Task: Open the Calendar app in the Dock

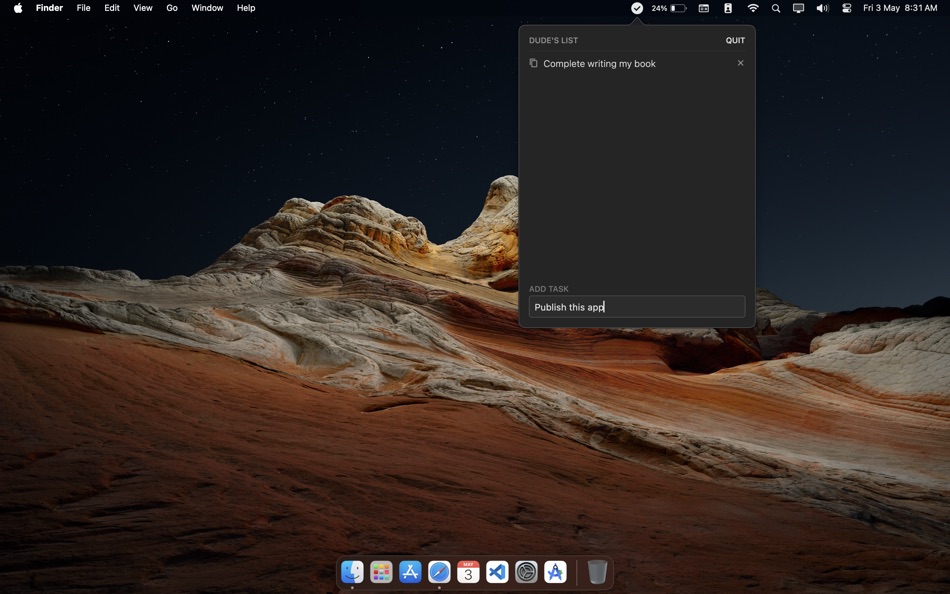Action: pos(467,572)
